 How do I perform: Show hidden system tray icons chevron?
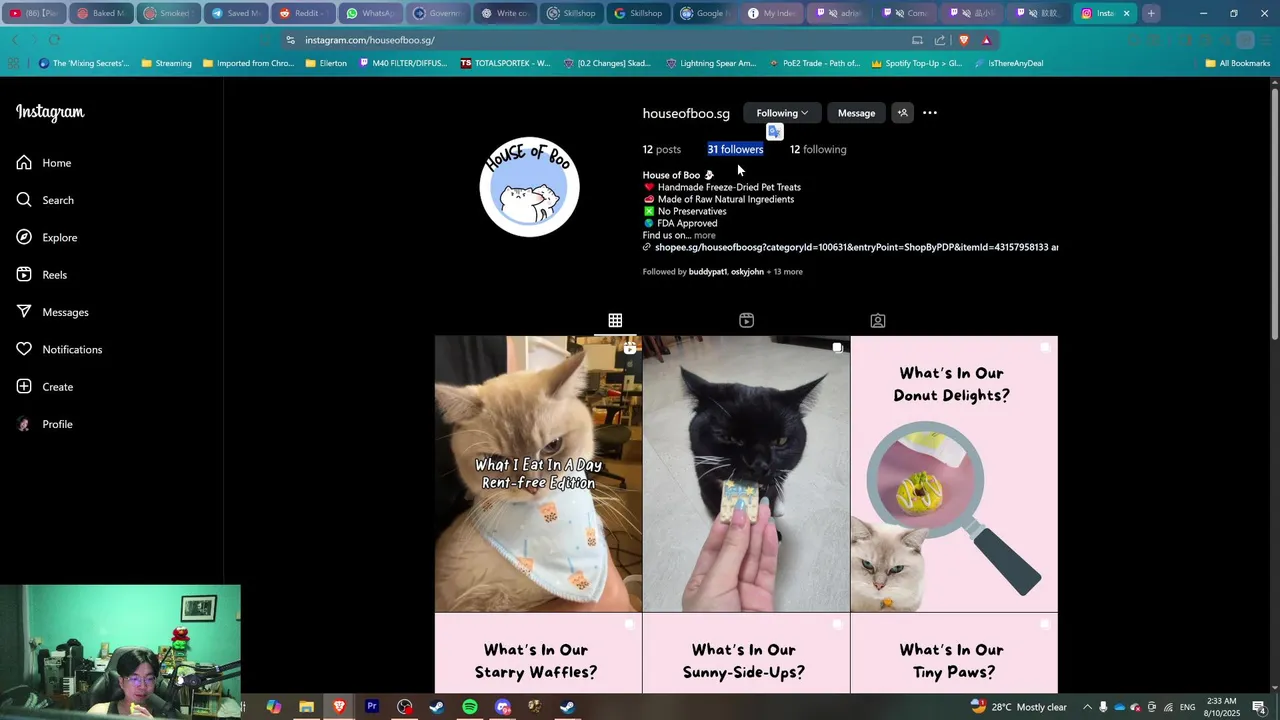1087,707
